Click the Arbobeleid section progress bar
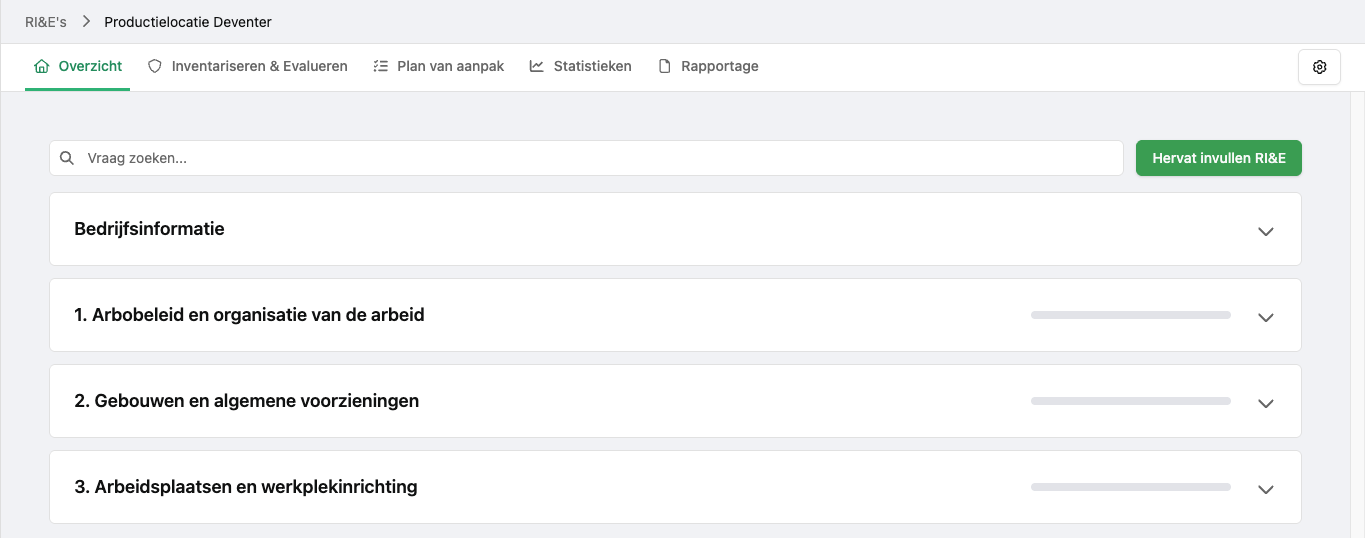Image resolution: width=1365 pixels, height=538 pixels. [1130, 315]
